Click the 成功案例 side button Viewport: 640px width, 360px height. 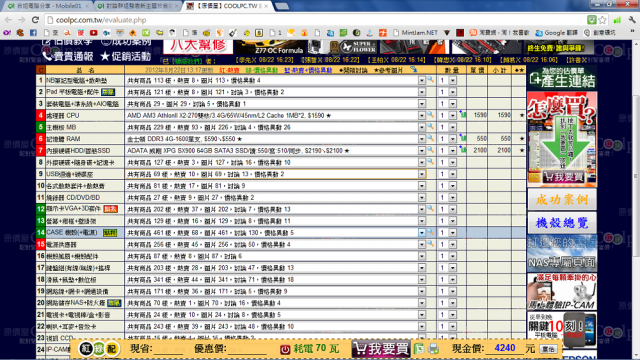click(x=562, y=199)
